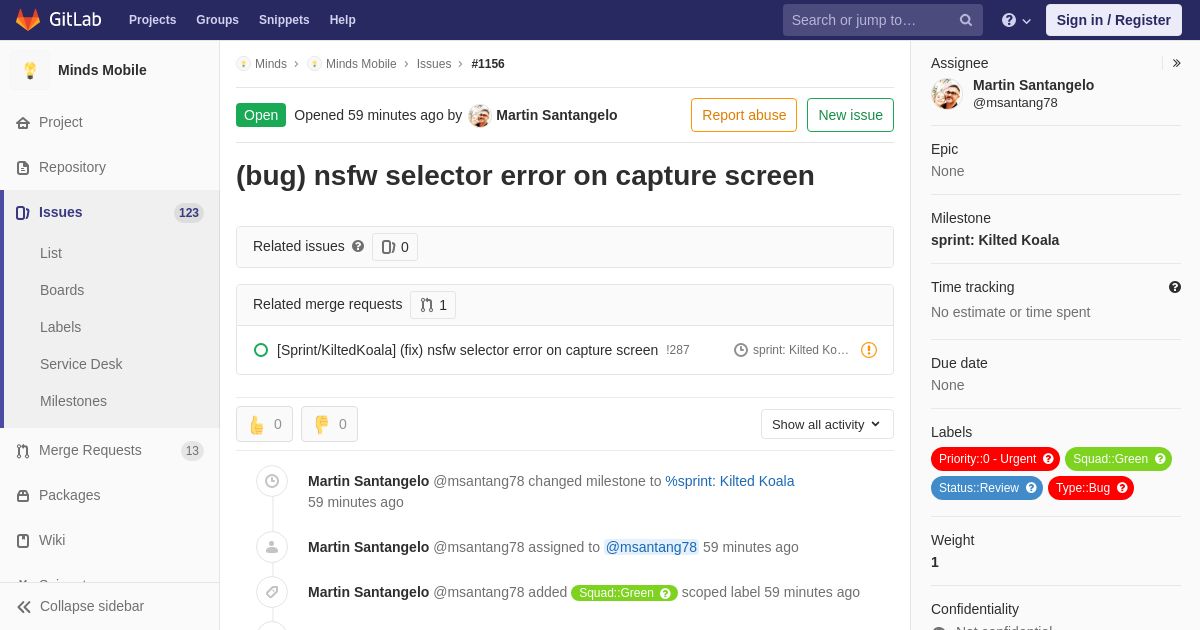Open the Groups menu in top bar
Screen dimensions: 1200x630
(x=217, y=20)
